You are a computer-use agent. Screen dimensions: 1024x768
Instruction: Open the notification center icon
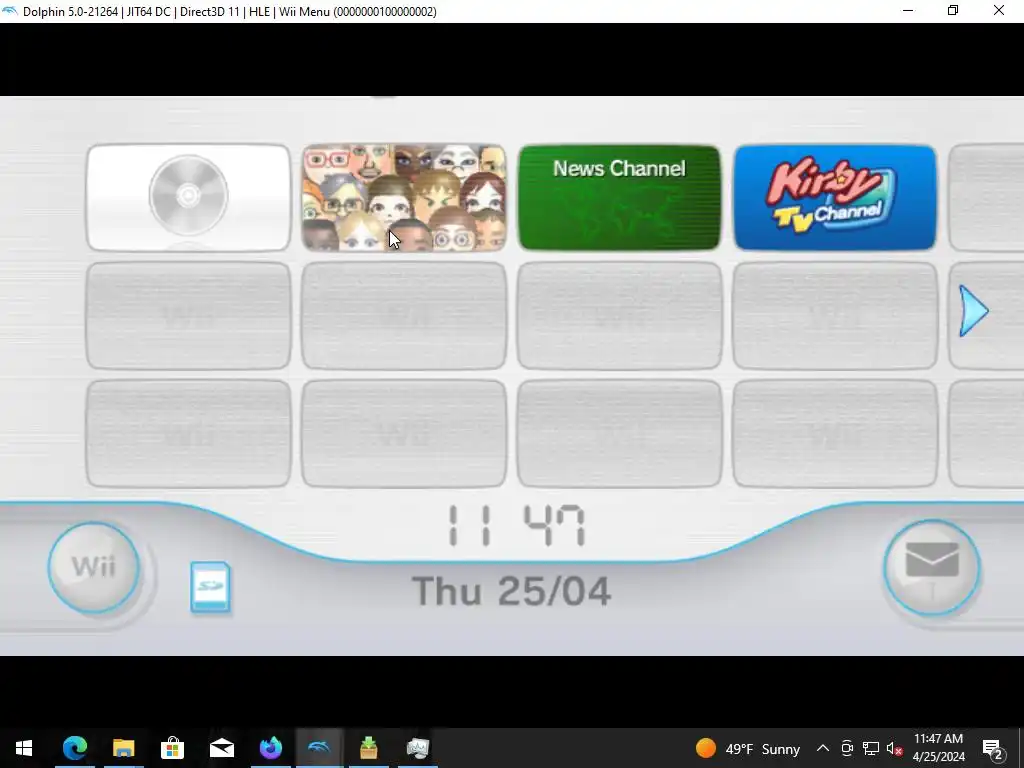point(993,748)
